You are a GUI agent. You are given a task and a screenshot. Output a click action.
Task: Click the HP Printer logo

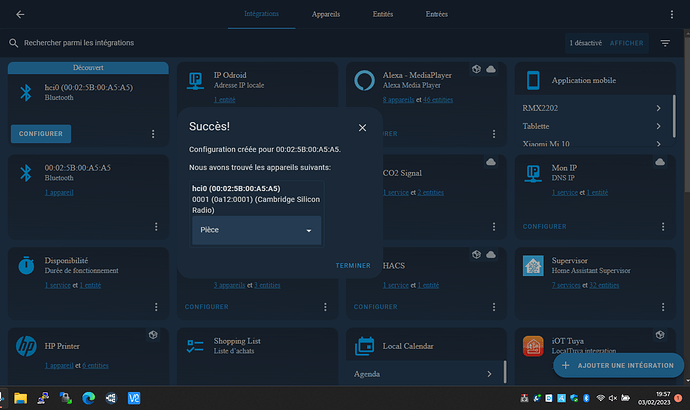tap(26, 346)
